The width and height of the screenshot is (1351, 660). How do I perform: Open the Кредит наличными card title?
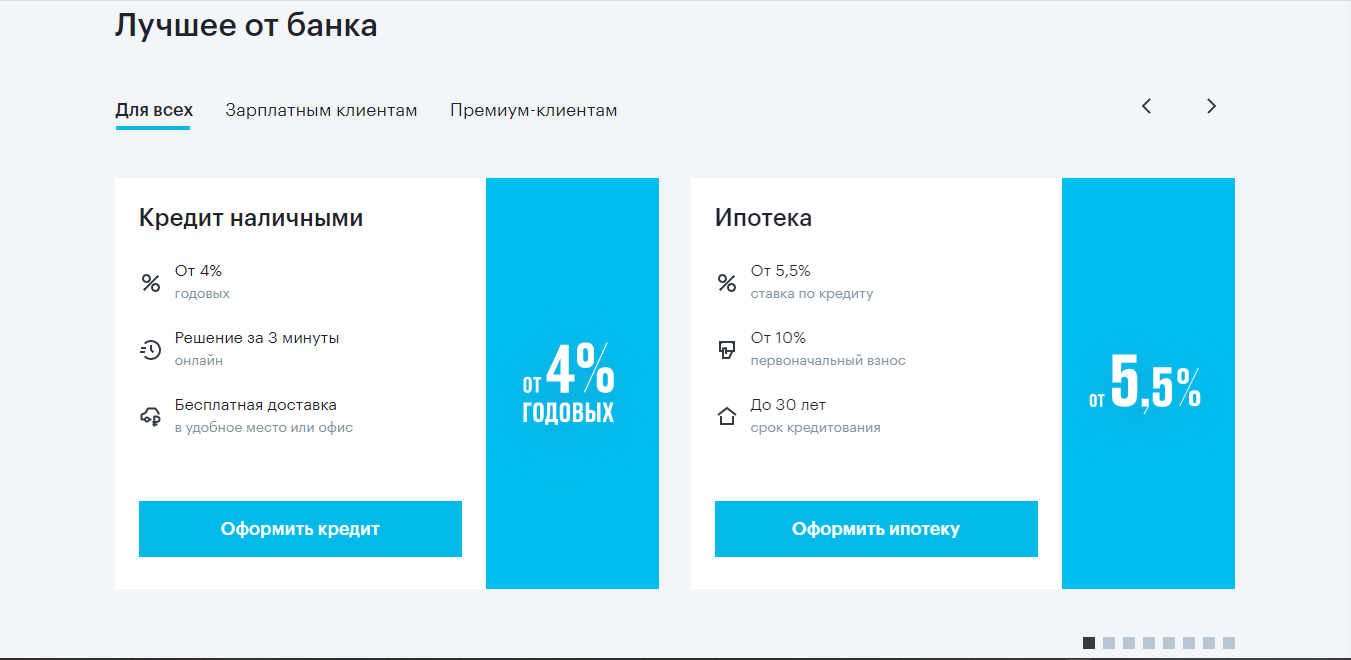pos(251,218)
